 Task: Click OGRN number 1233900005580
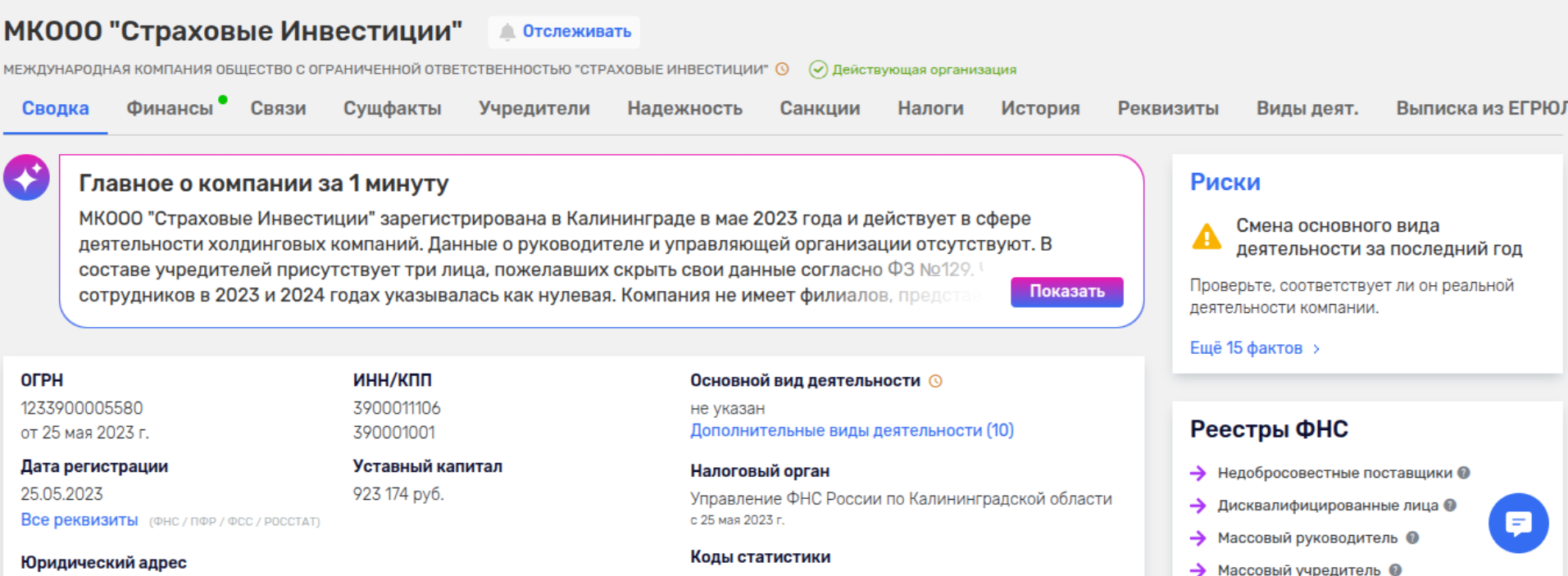point(82,408)
